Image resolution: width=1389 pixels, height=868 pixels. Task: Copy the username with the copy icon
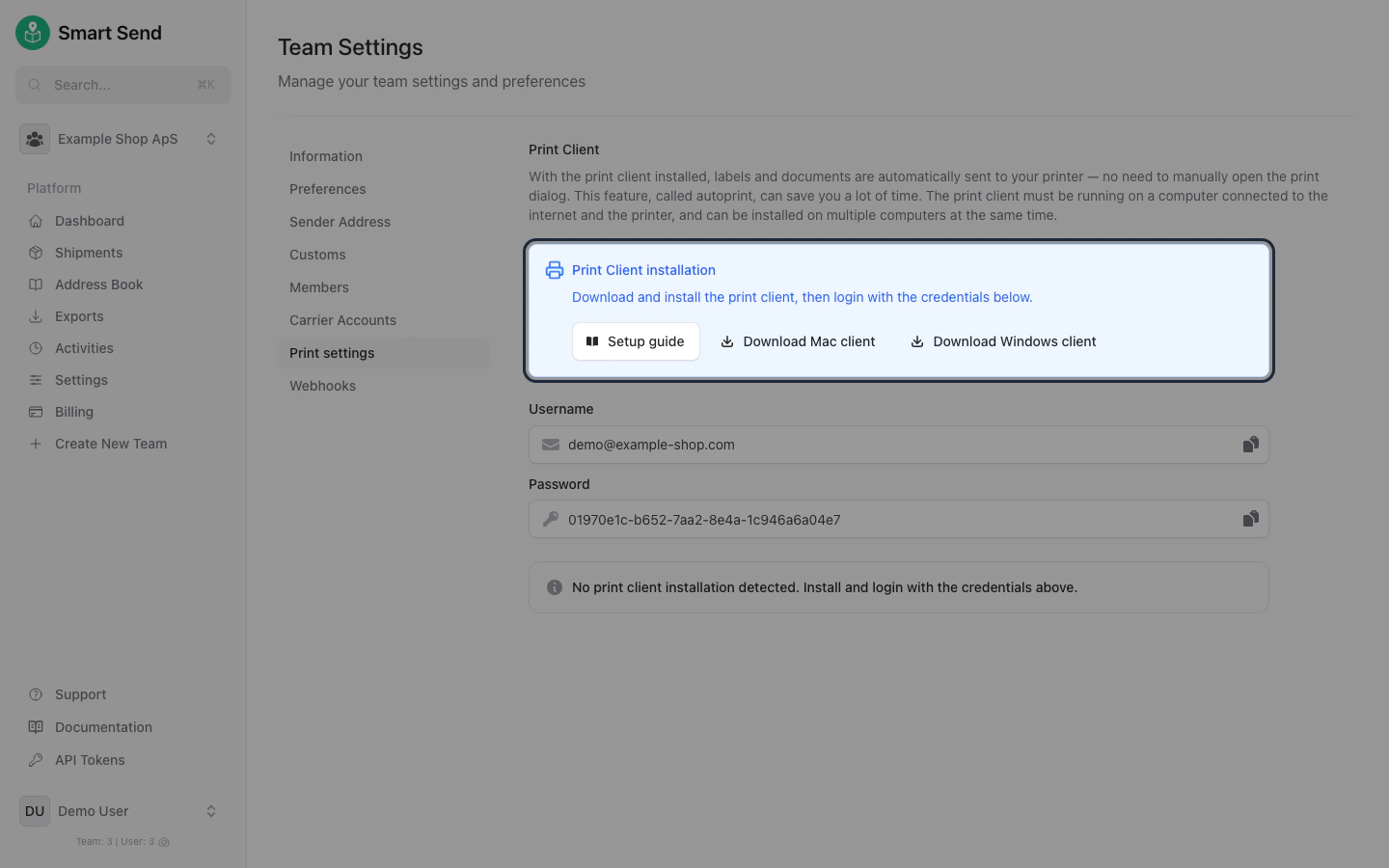[1250, 444]
